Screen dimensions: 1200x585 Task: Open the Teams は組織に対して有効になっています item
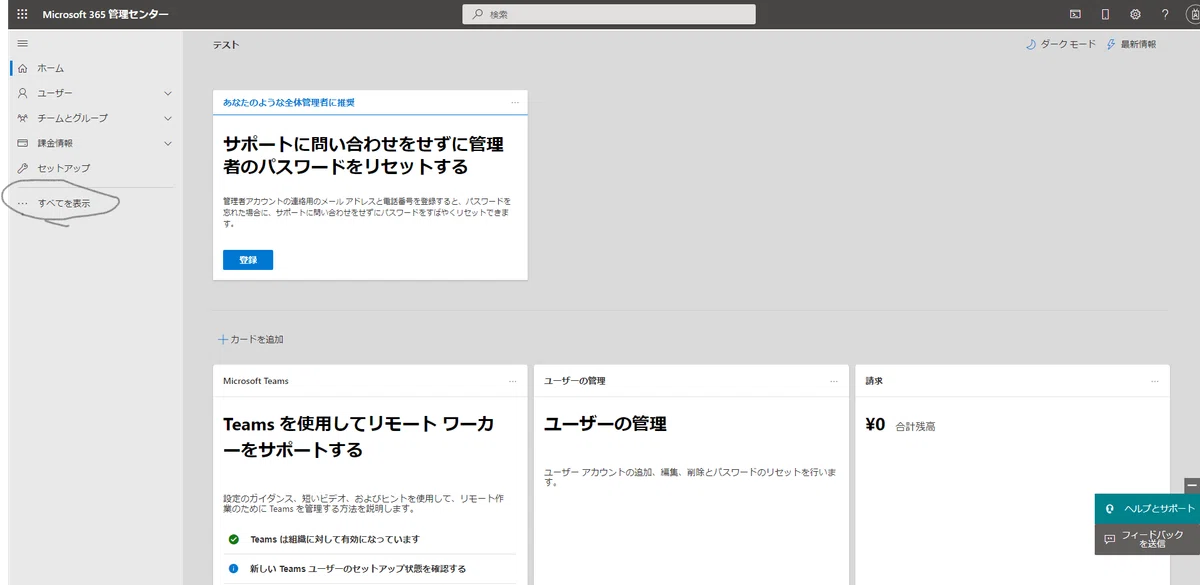coord(335,539)
